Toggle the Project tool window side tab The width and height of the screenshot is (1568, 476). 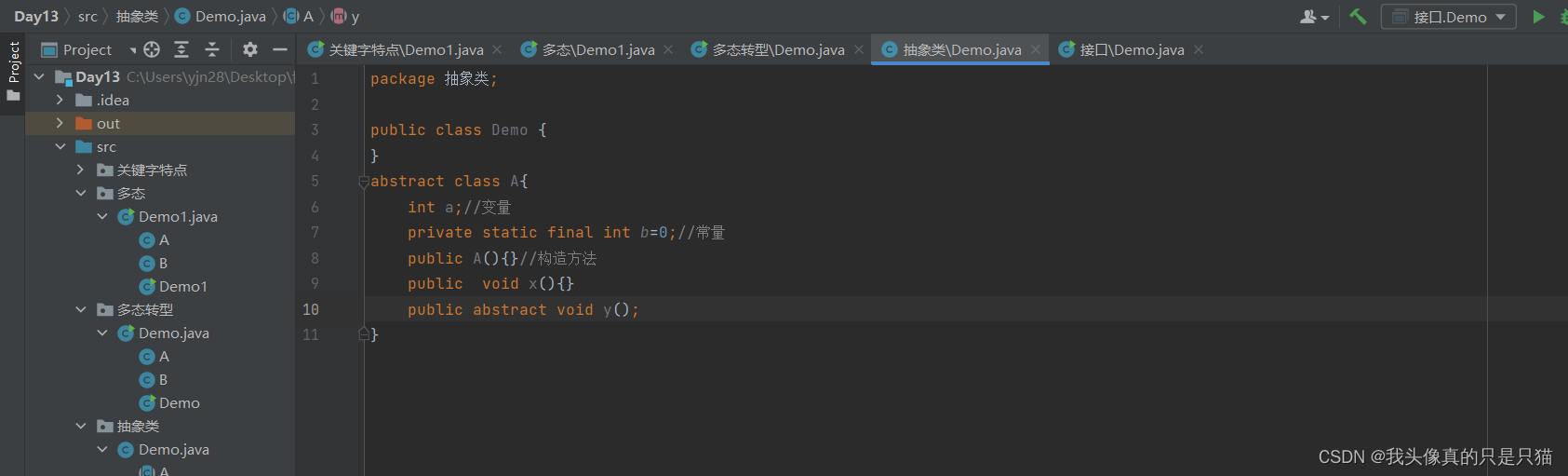(x=13, y=74)
